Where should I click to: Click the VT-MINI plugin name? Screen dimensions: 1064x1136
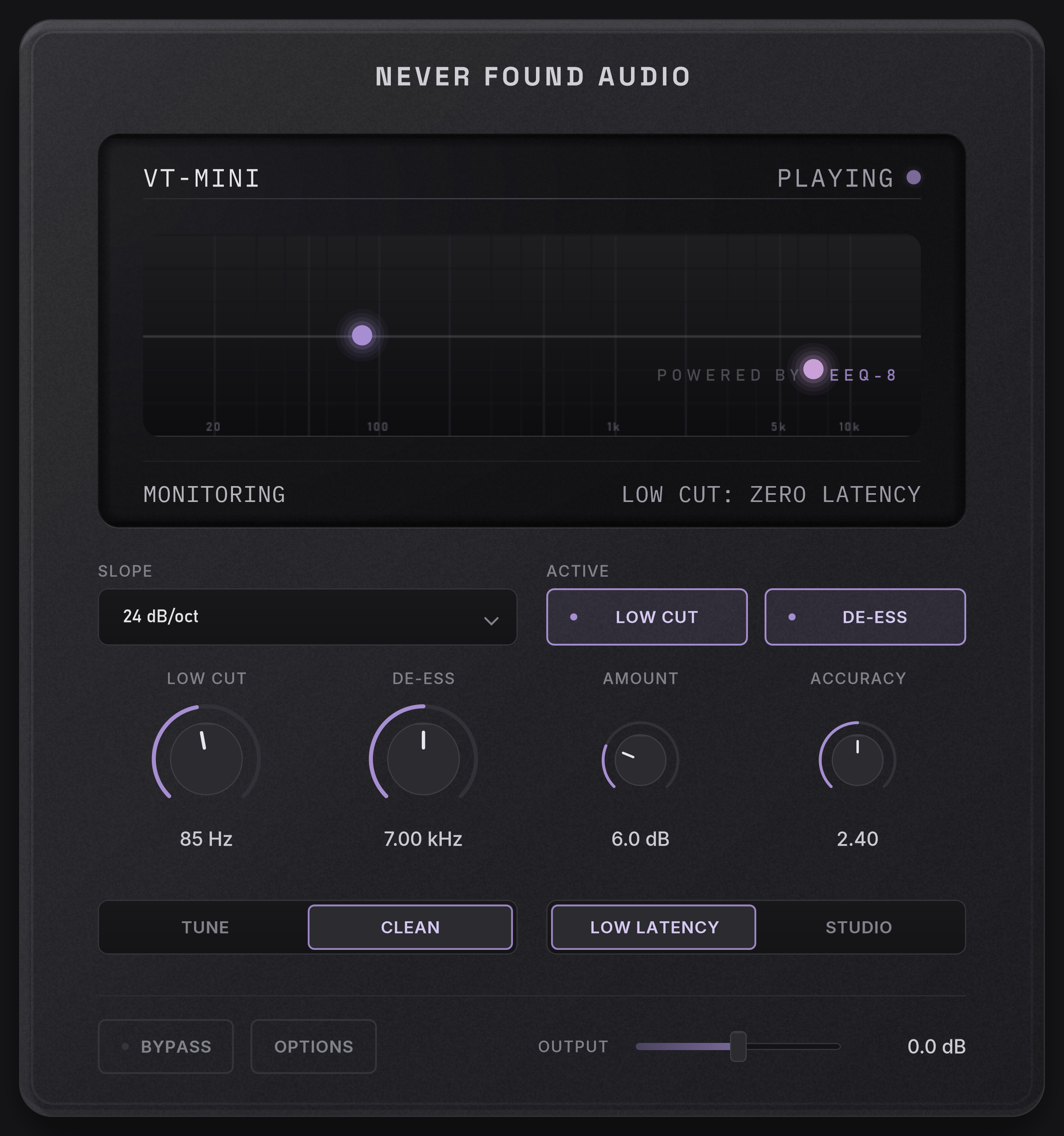point(202,178)
